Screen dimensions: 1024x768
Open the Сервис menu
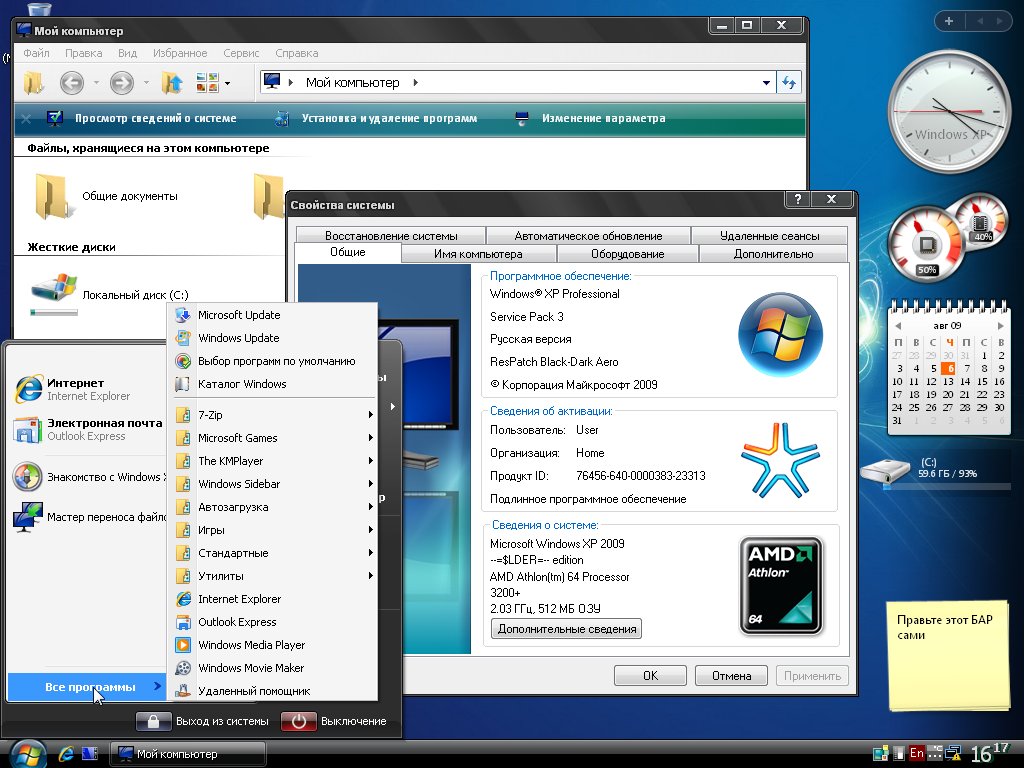tap(241, 53)
